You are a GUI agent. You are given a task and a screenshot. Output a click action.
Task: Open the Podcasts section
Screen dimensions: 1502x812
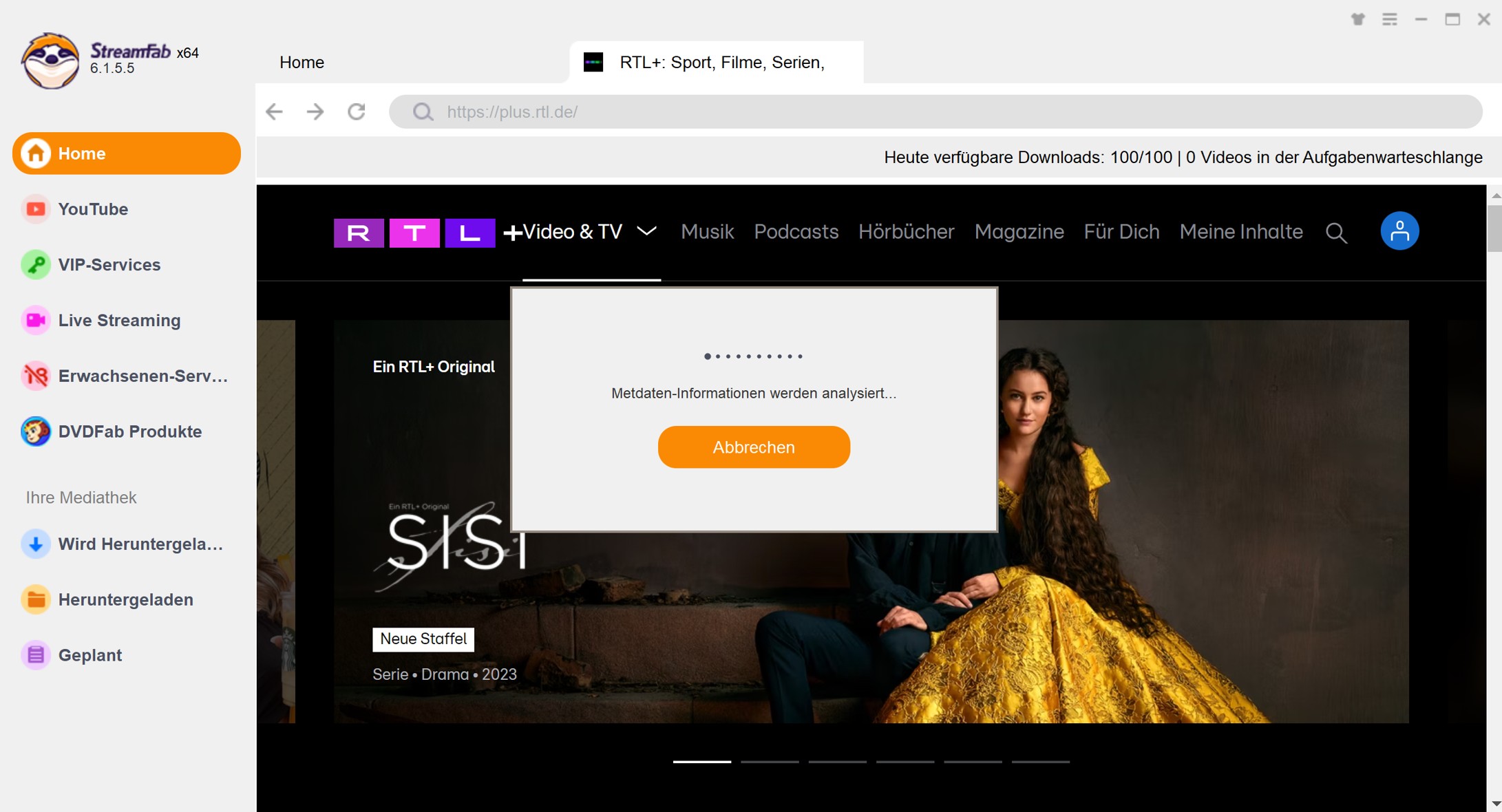point(796,232)
